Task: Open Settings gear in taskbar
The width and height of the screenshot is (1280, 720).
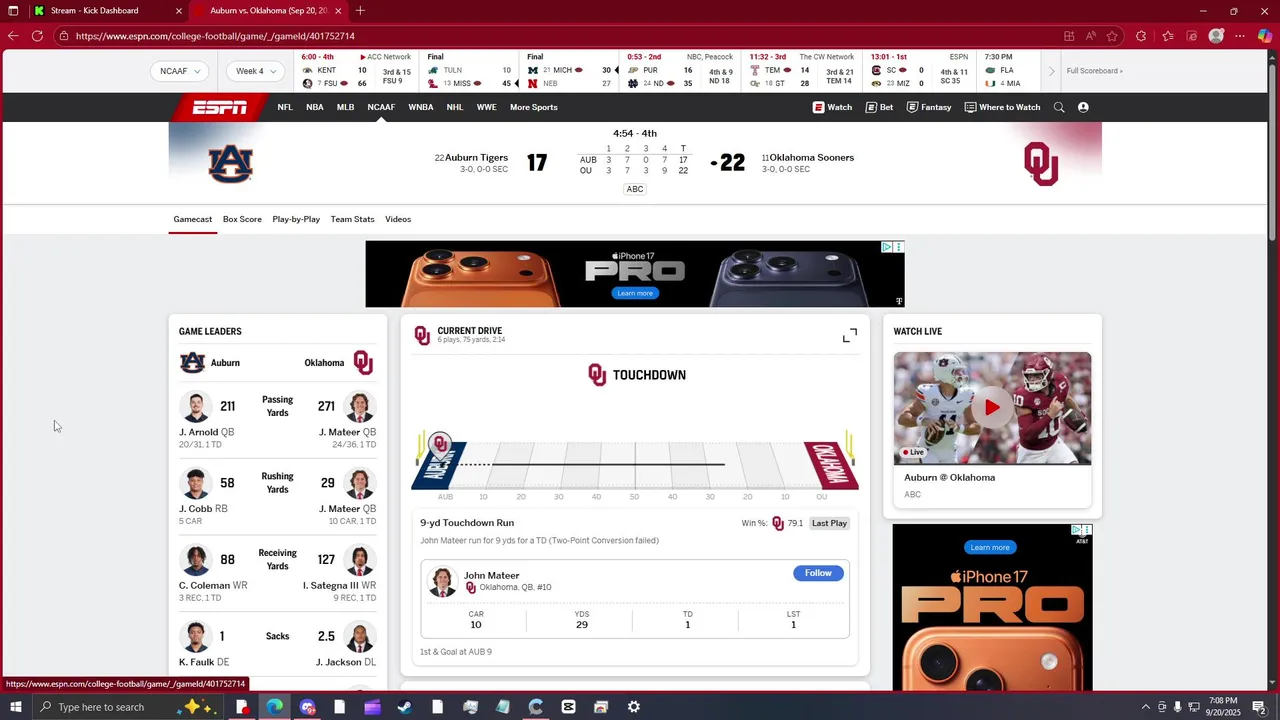Action: (x=633, y=707)
